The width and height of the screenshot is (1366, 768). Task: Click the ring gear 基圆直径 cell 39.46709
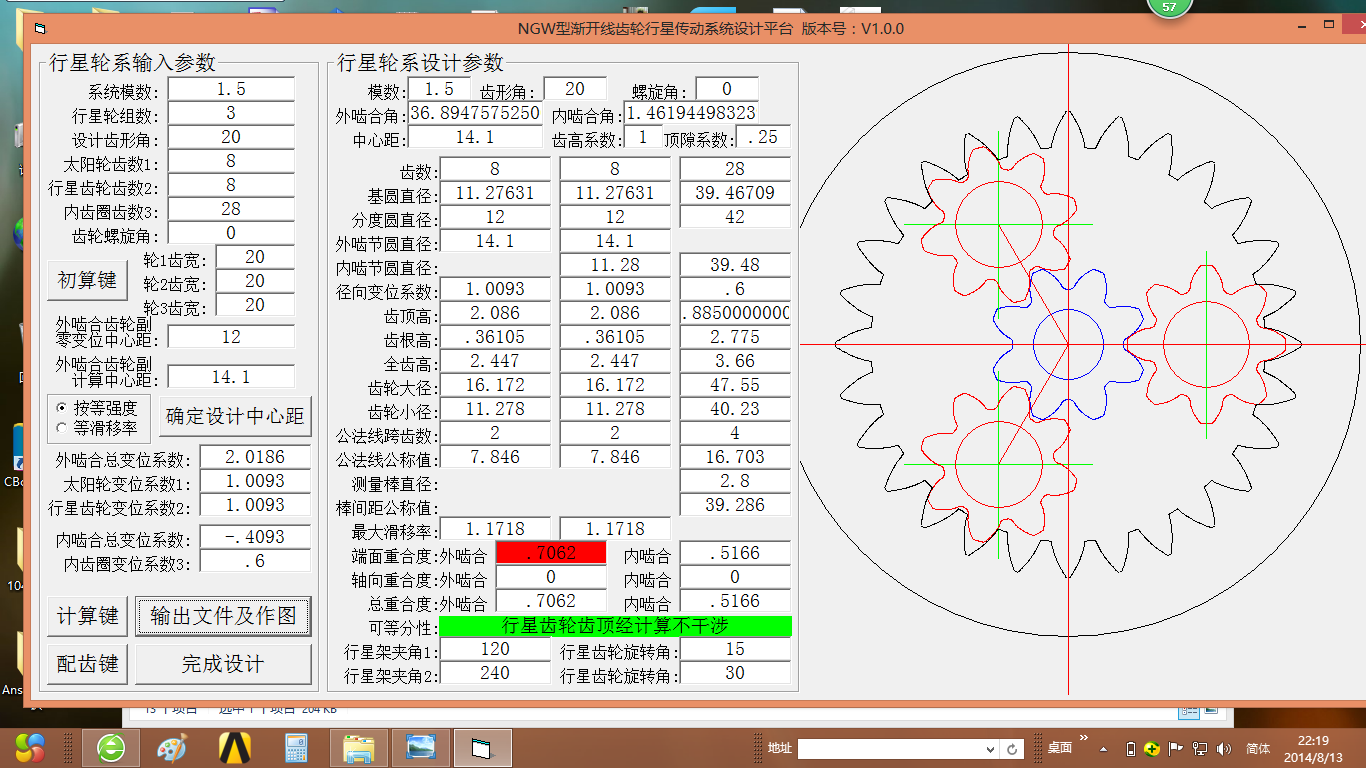tap(735, 193)
